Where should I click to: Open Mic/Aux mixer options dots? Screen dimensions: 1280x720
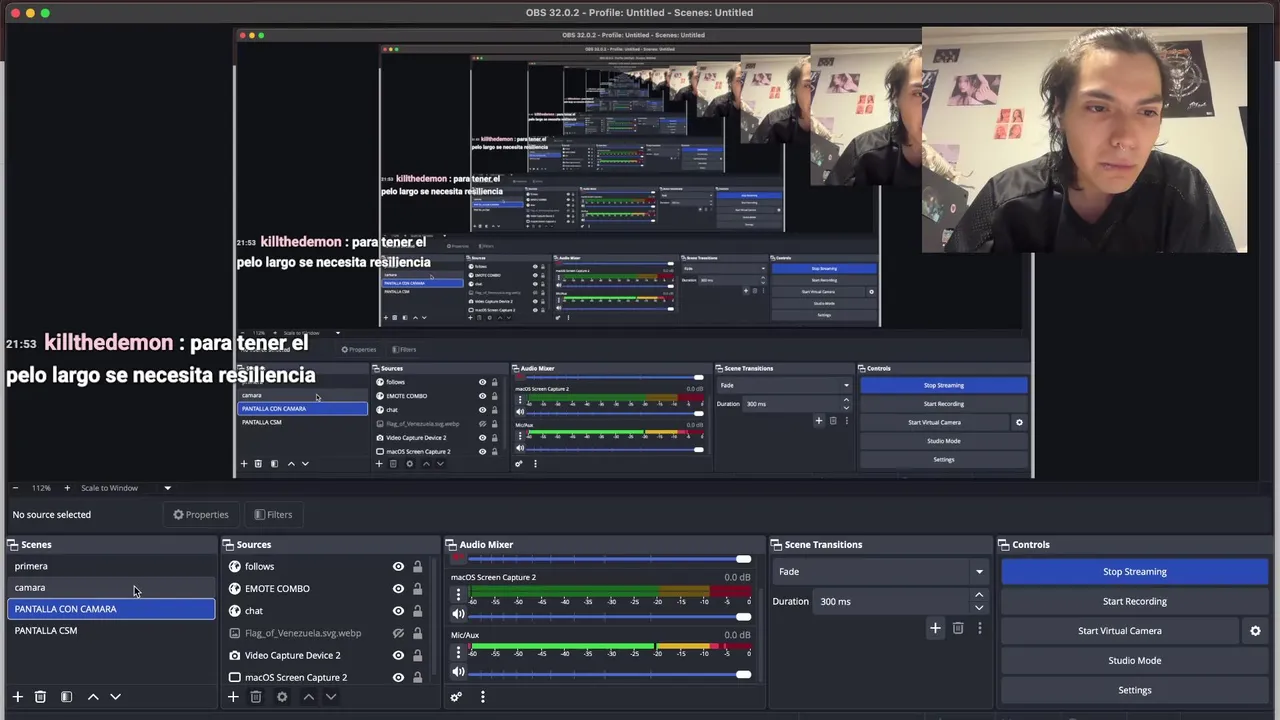[458, 652]
